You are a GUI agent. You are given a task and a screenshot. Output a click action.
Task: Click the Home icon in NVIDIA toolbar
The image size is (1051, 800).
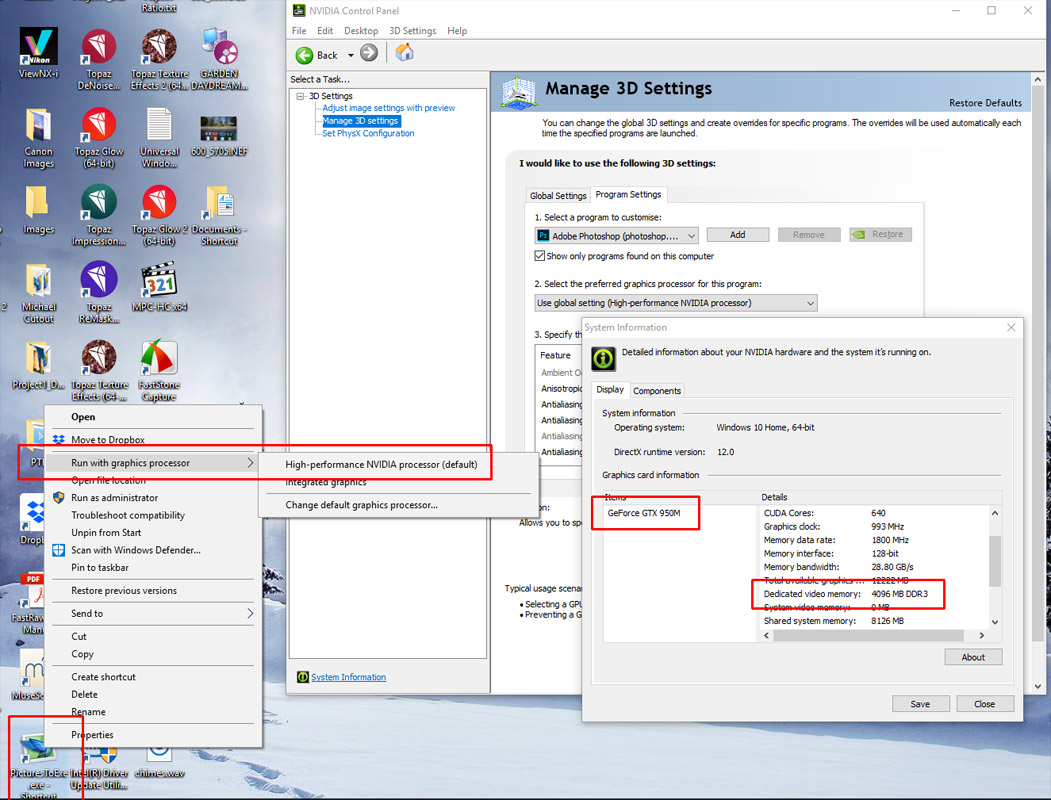(405, 54)
